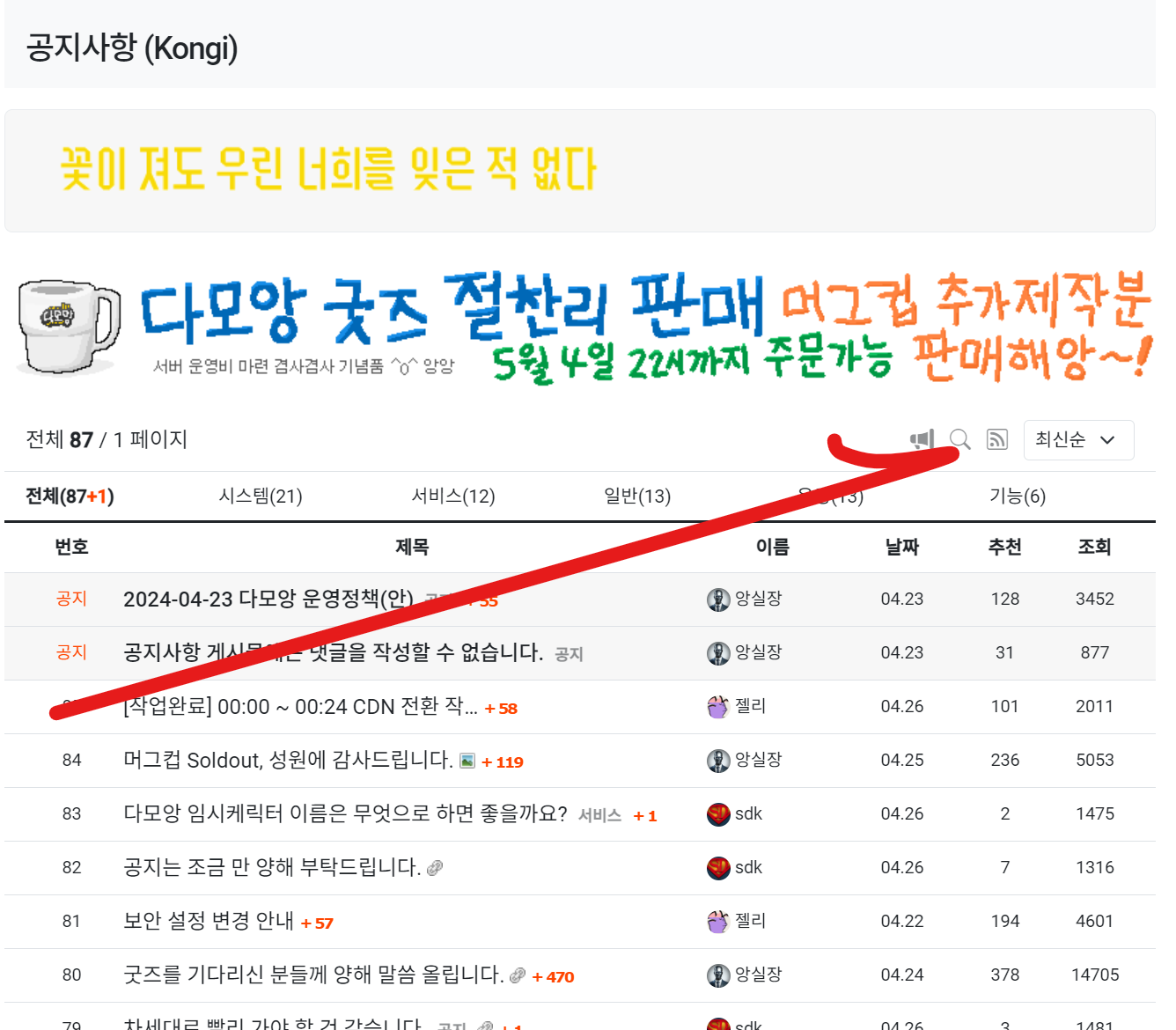Click 앙실장 avatar in post 80 row
Image resolution: width=1176 pixels, height=1030 pixels.
pyautogui.click(x=718, y=975)
